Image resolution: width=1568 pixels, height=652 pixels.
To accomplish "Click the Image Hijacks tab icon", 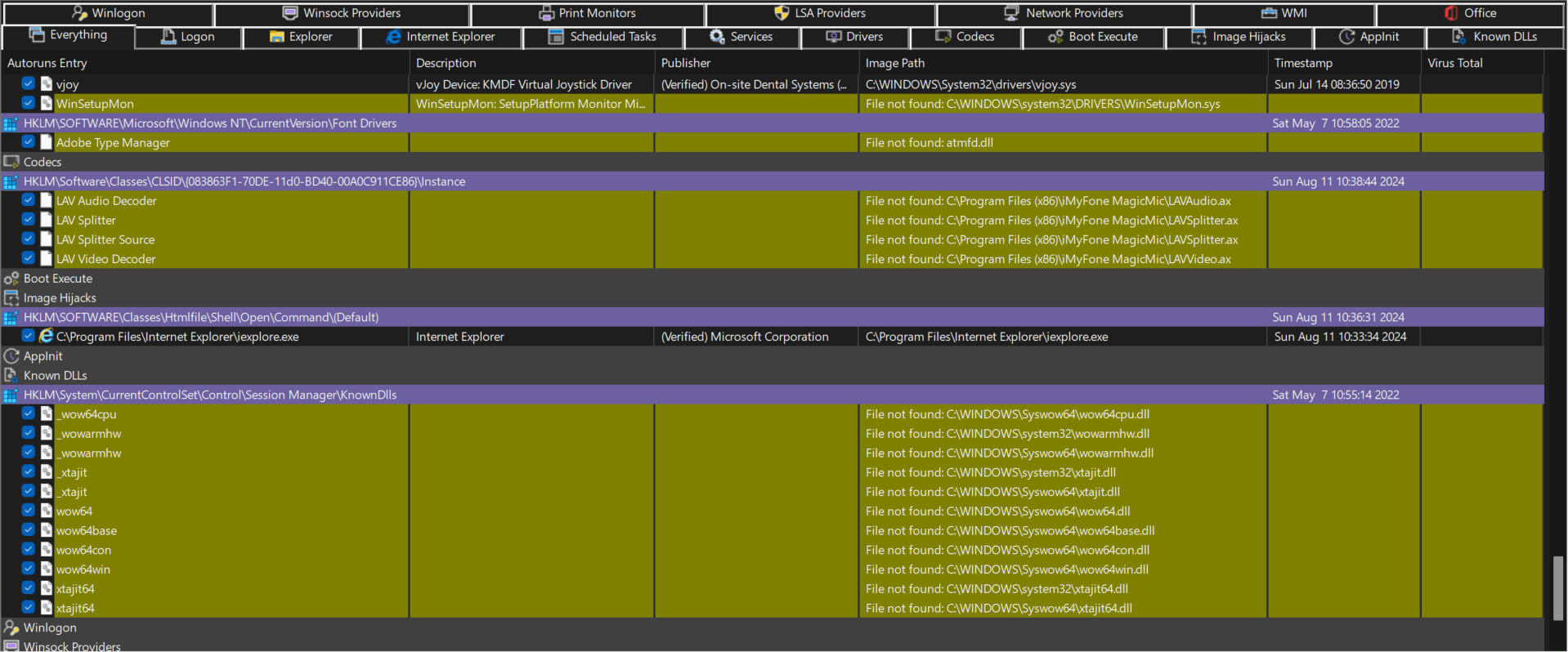I will tap(1199, 37).
